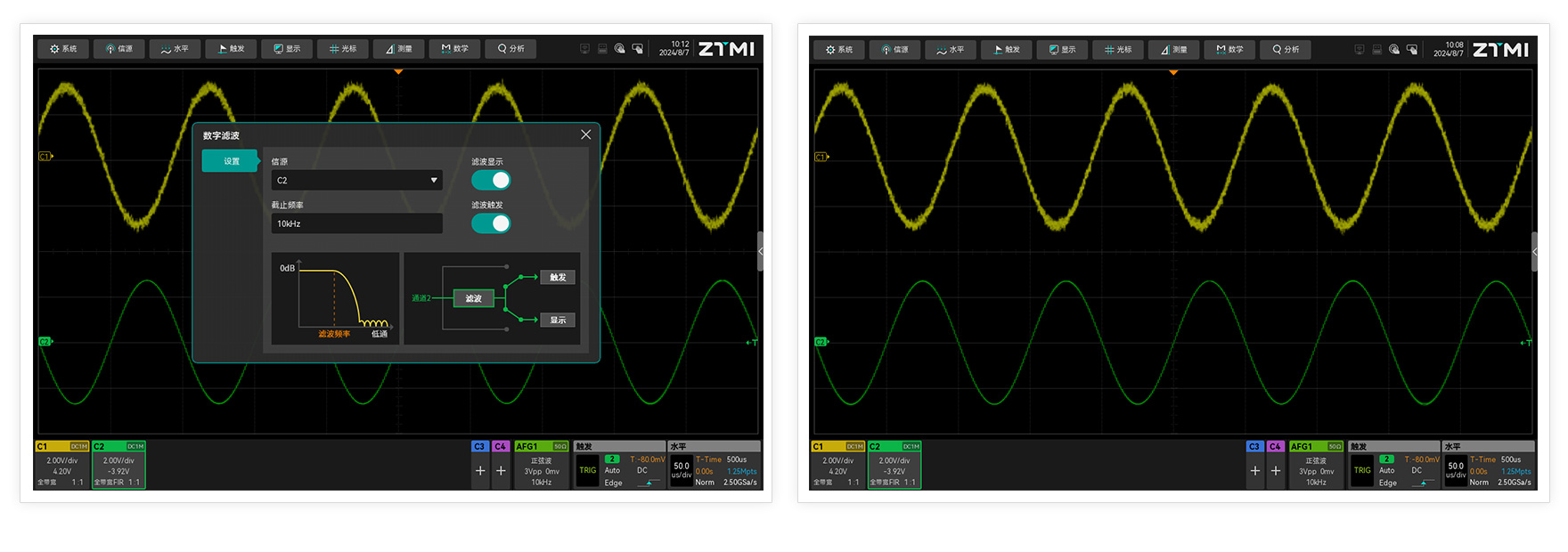Open 信源 source menu on the 10:08 screen
Viewport: 1568px width, 552px height.
[x=894, y=50]
